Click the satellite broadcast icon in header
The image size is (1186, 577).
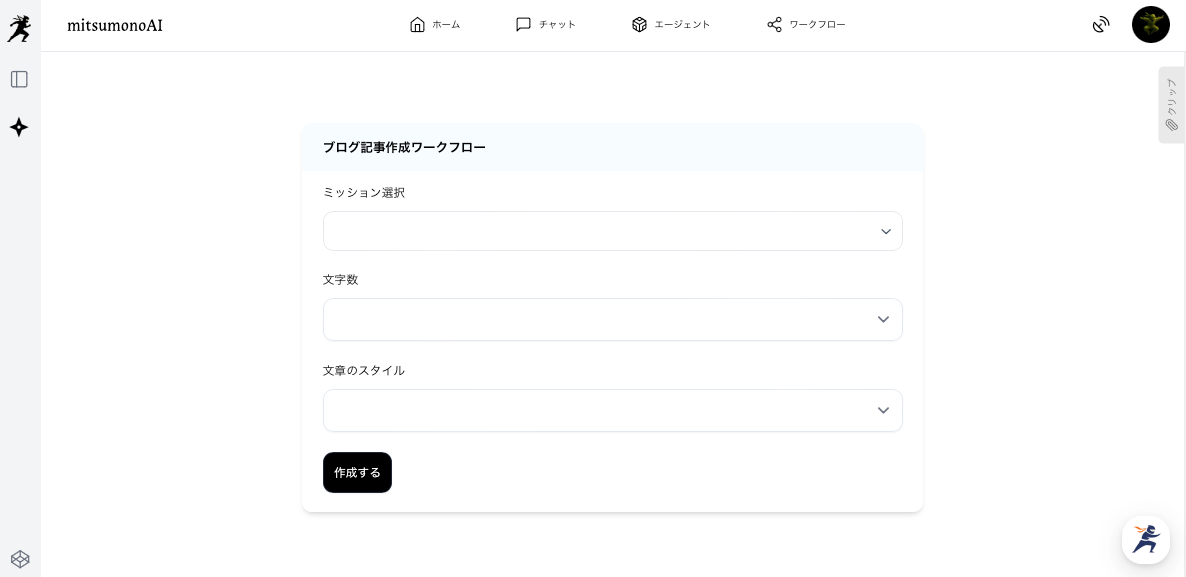(1101, 25)
